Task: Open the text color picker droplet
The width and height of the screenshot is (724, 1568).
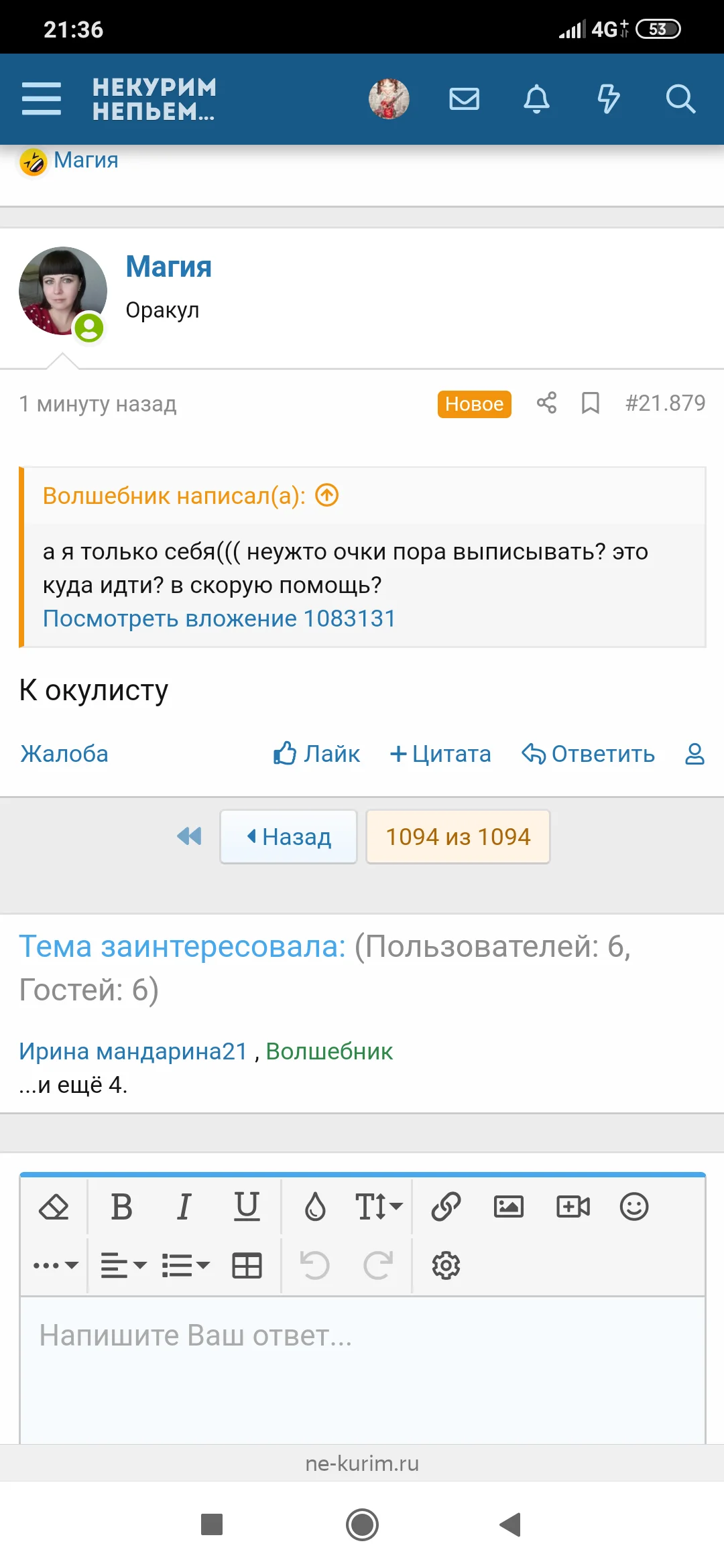Action: pos(316,1205)
